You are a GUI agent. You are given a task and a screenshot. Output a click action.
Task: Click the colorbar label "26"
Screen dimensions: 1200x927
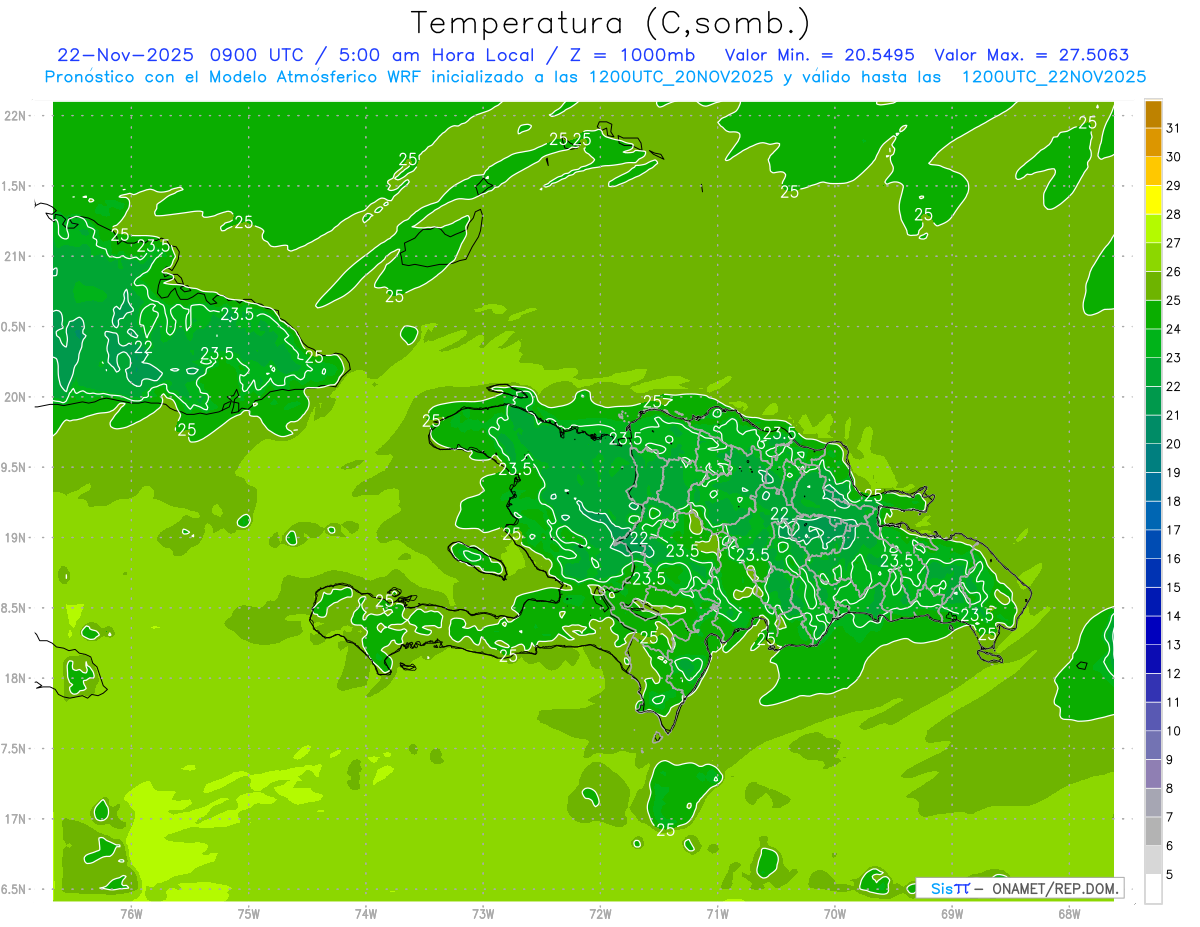(1174, 272)
